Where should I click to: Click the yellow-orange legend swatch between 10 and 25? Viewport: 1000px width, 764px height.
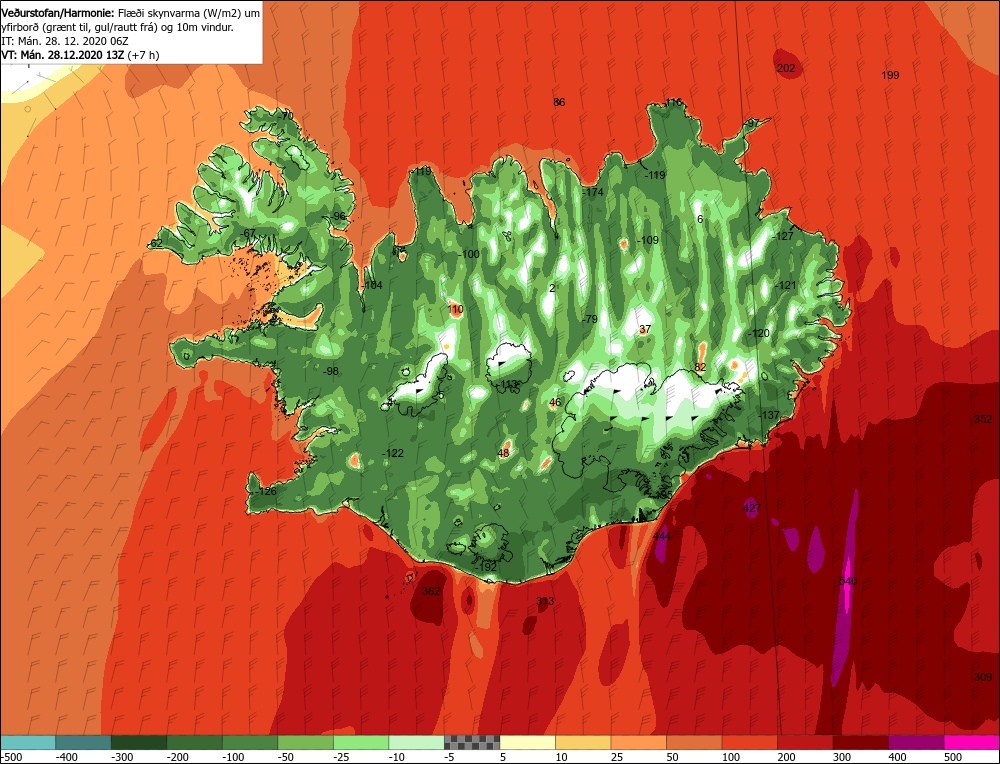(583, 742)
